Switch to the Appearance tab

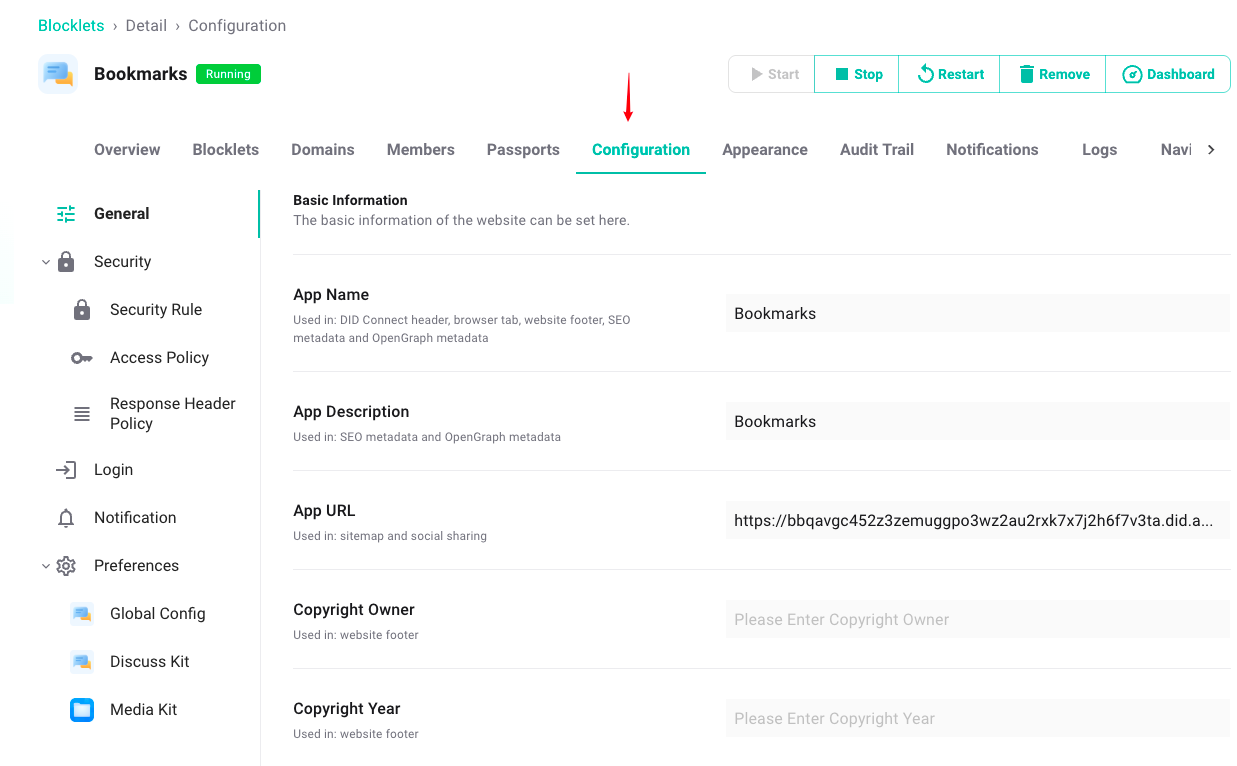[x=764, y=150]
